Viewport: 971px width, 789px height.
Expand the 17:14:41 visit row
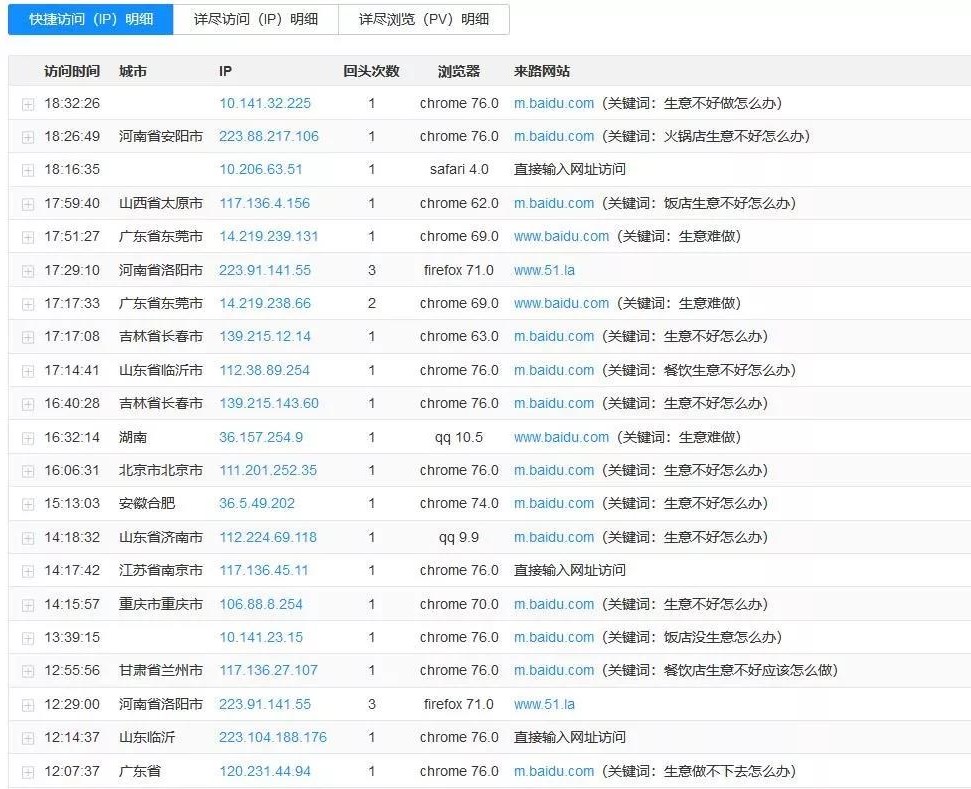[x=28, y=371]
